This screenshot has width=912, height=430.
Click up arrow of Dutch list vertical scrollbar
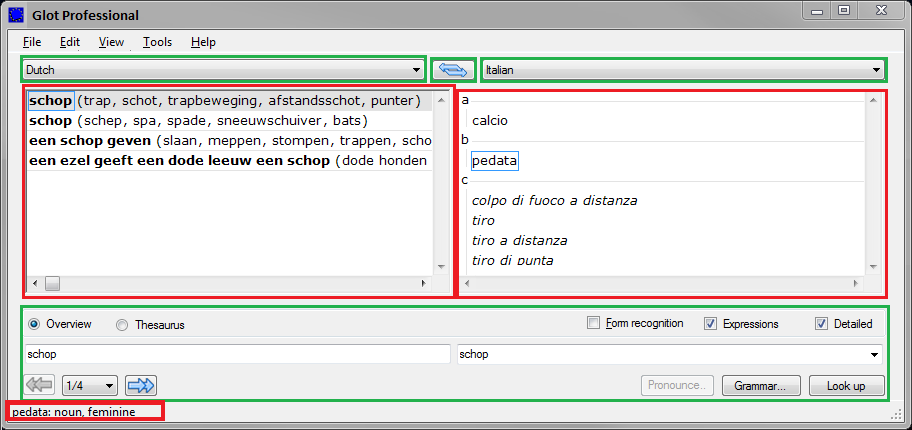(441, 100)
